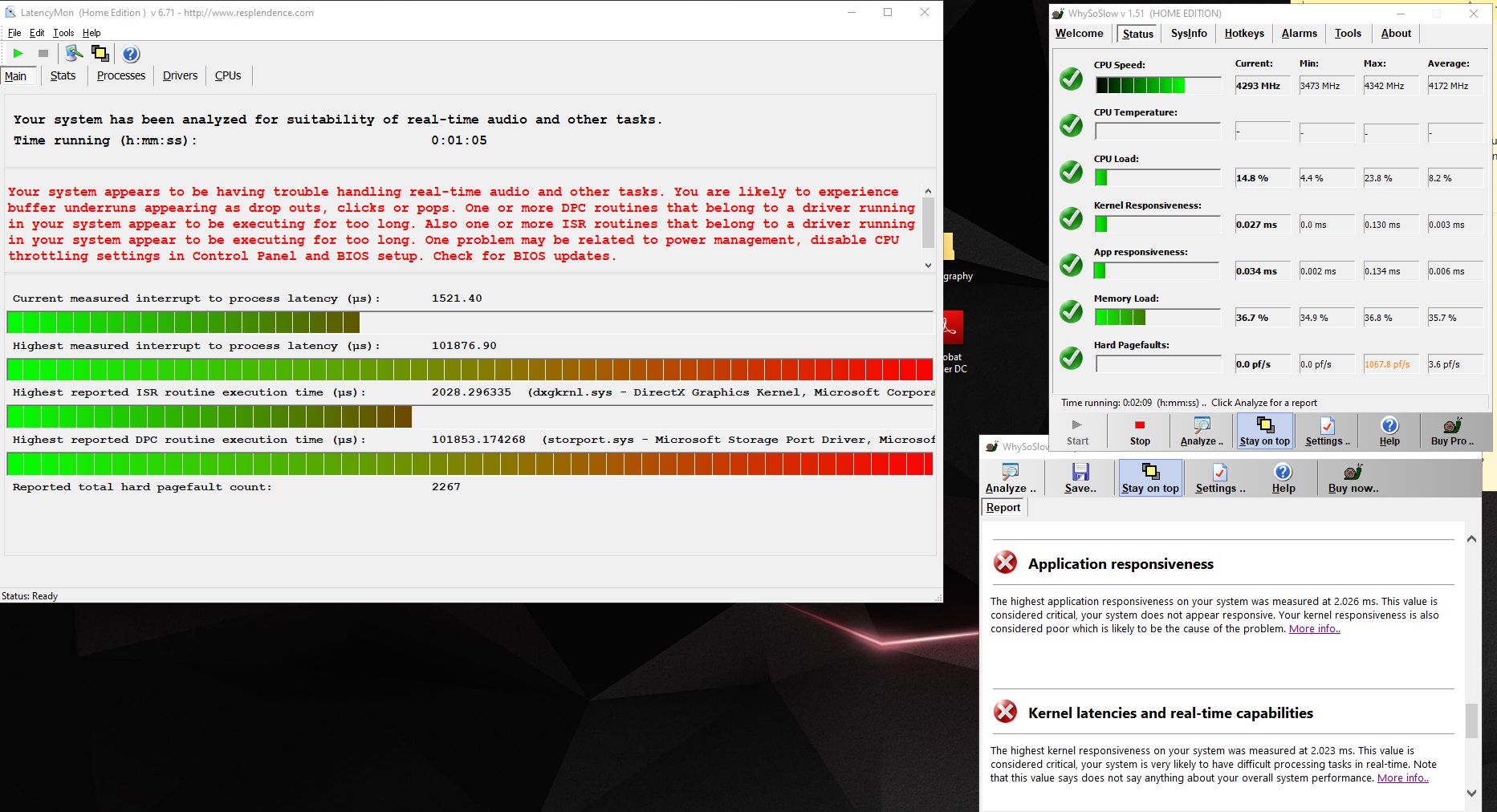Screen dimensions: 1497x812
Task: Click the Save floppy-disk icon in report window
Action: (x=1080, y=478)
